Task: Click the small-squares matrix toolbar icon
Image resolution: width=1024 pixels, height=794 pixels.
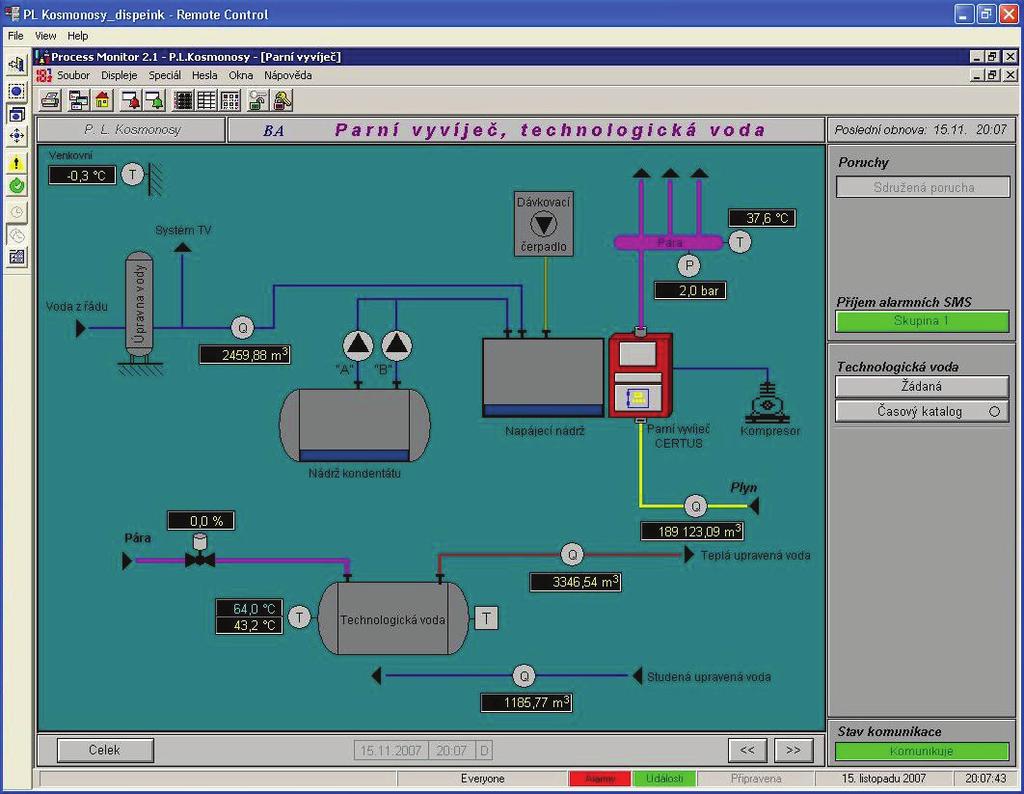Action: (231, 101)
